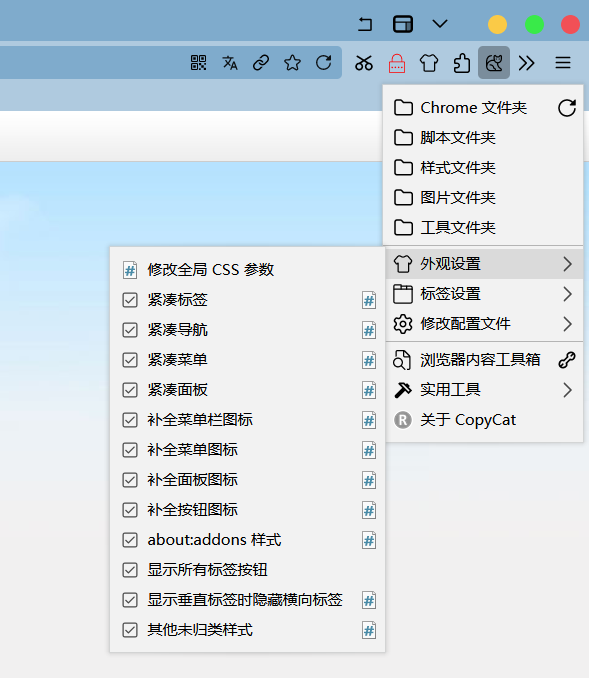Edit CSS file icon for 补全按钮图标
The image size is (589, 678).
[369, 510]
